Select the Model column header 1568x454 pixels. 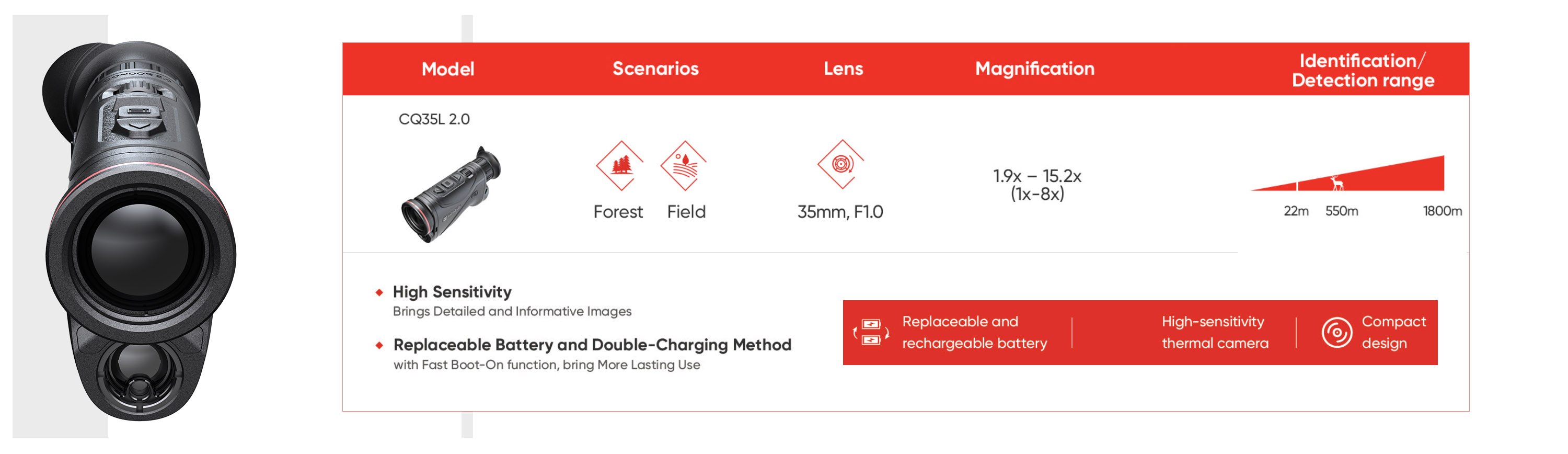click(447, 69)
